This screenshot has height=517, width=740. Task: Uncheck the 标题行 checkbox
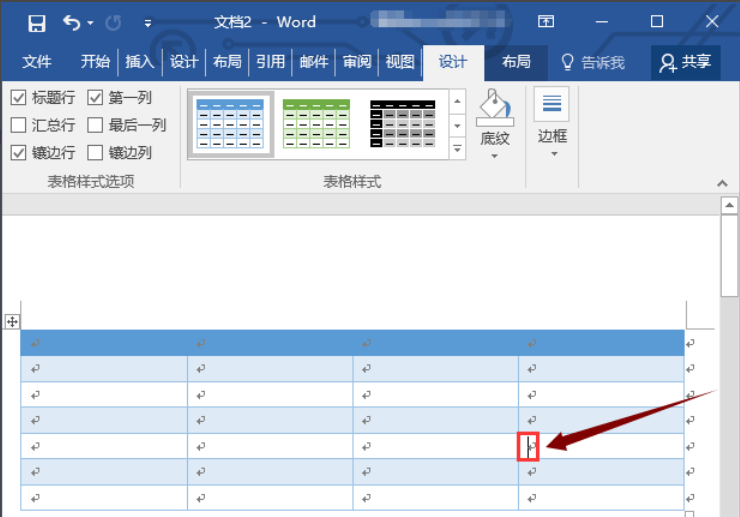(x=18, y=98)
